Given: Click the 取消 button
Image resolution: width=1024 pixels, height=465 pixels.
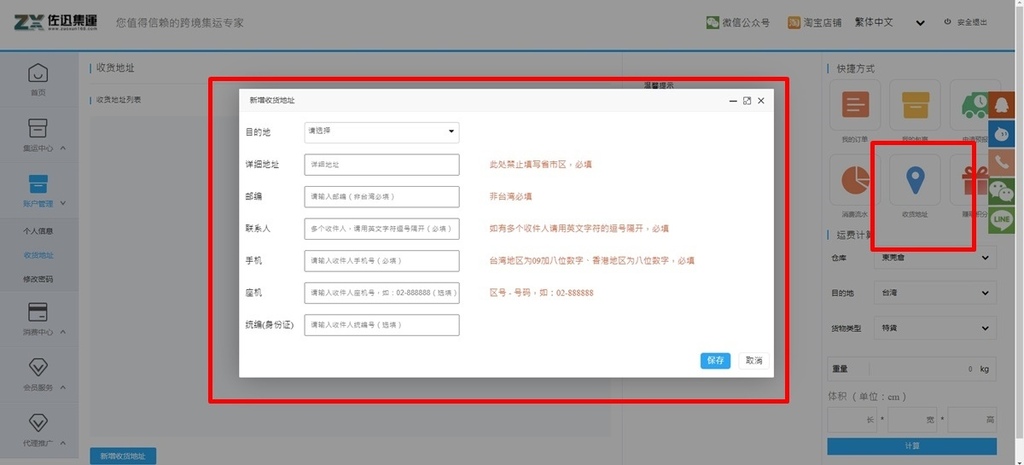Looking at the screenshot, I should coord(754,361).
